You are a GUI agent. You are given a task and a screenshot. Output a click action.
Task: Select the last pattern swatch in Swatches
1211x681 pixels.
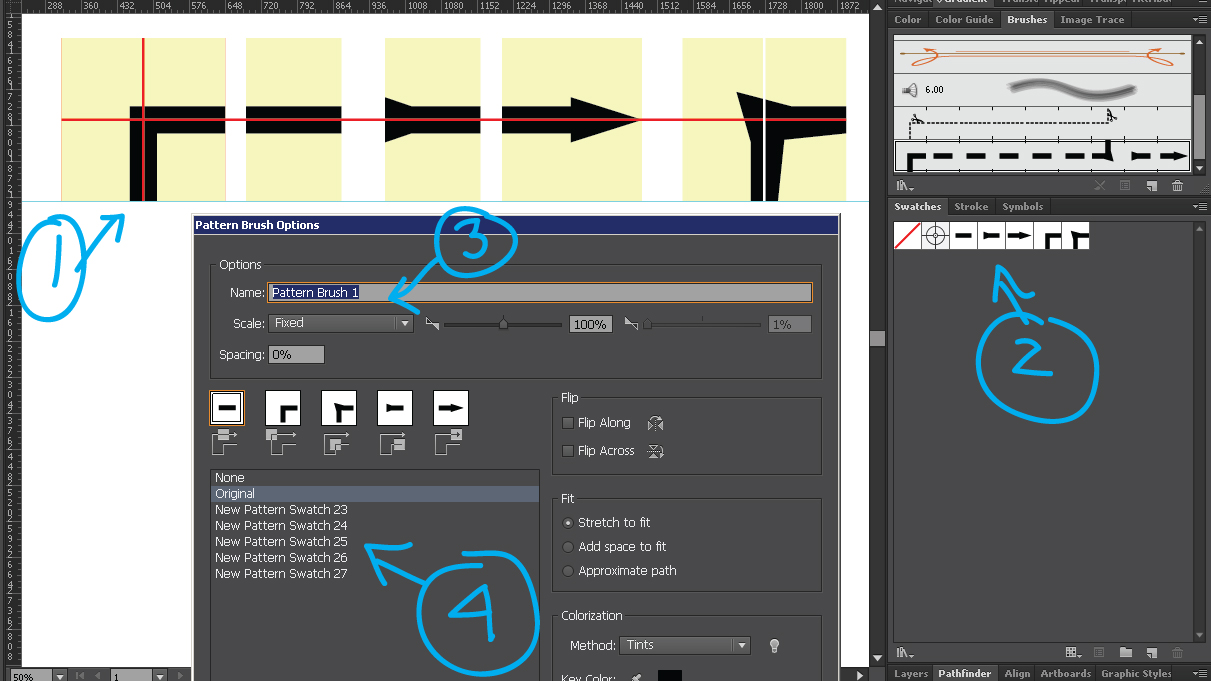tap(1075, 236)
